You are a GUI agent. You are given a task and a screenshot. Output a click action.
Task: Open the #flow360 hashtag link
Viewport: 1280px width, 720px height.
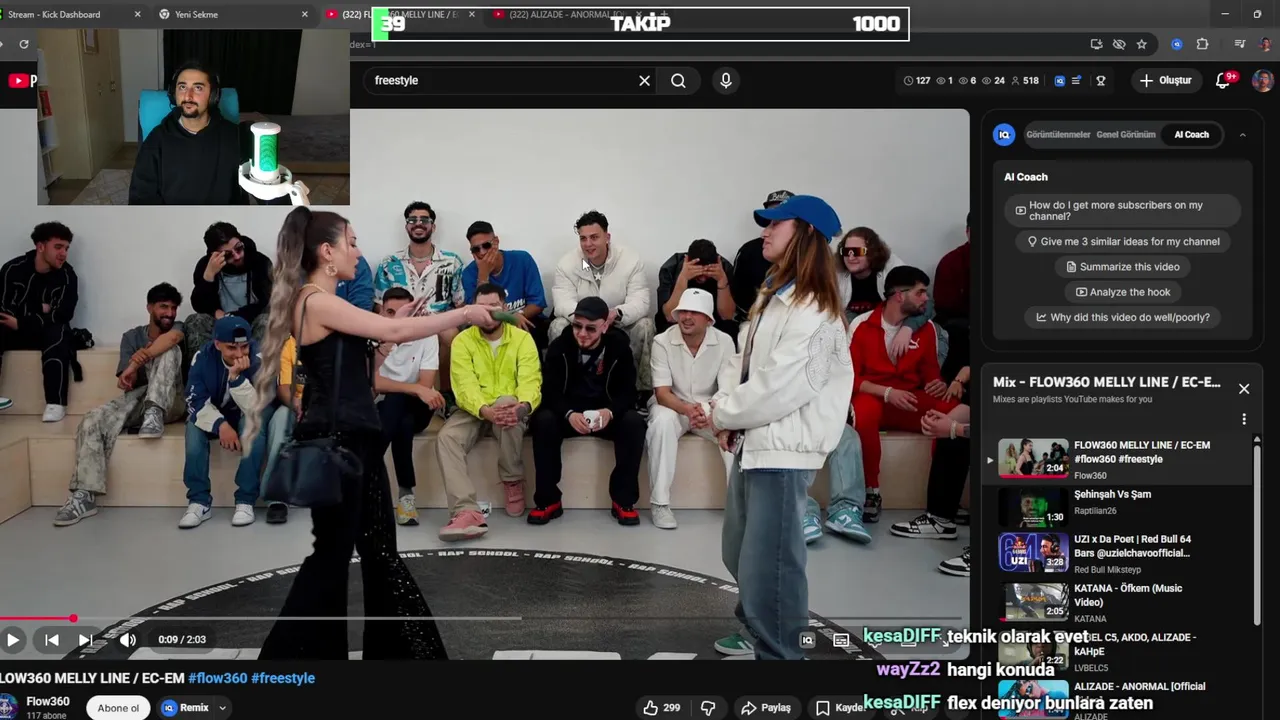217,678
